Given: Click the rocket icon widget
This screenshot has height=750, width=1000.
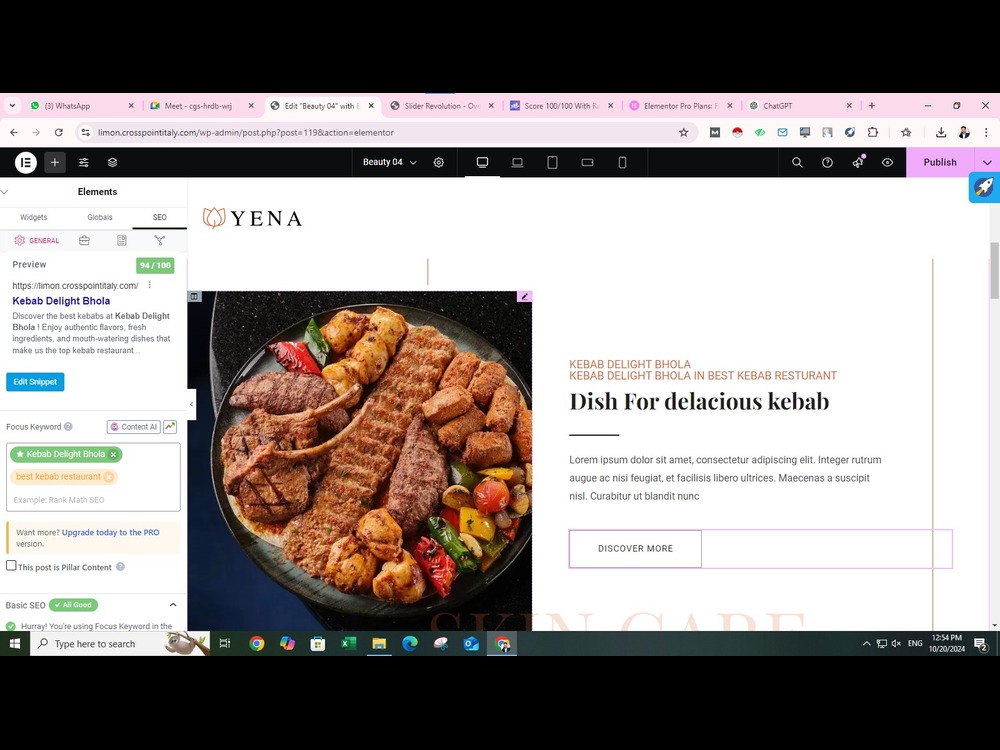Looking at the screenshot, I should coord(984,188).
